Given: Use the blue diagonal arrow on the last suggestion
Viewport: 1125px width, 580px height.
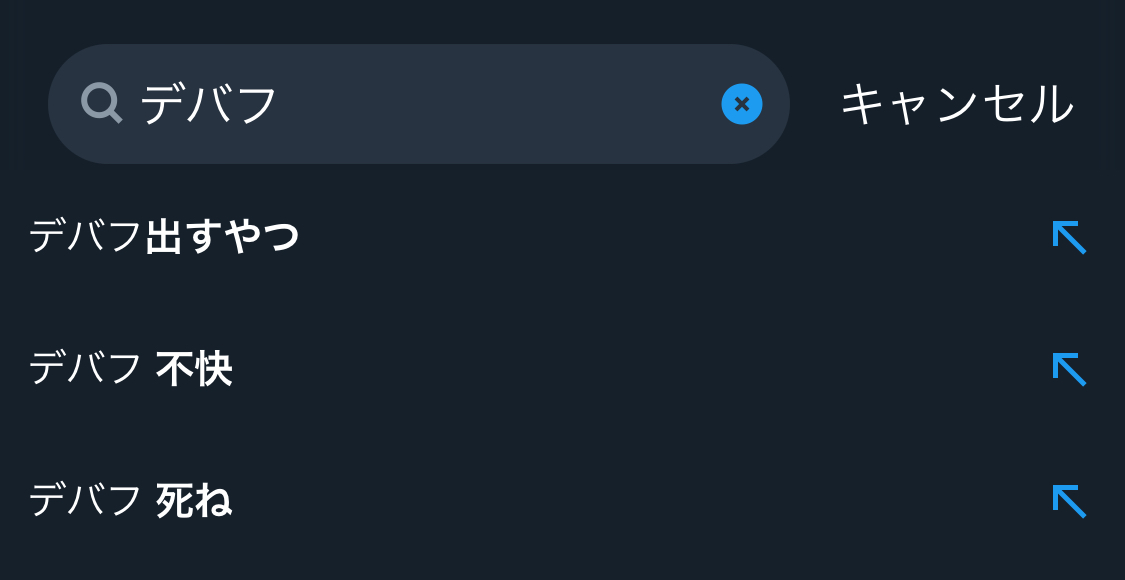Looking at the screenshot, I should click(x=1069, y=502).
